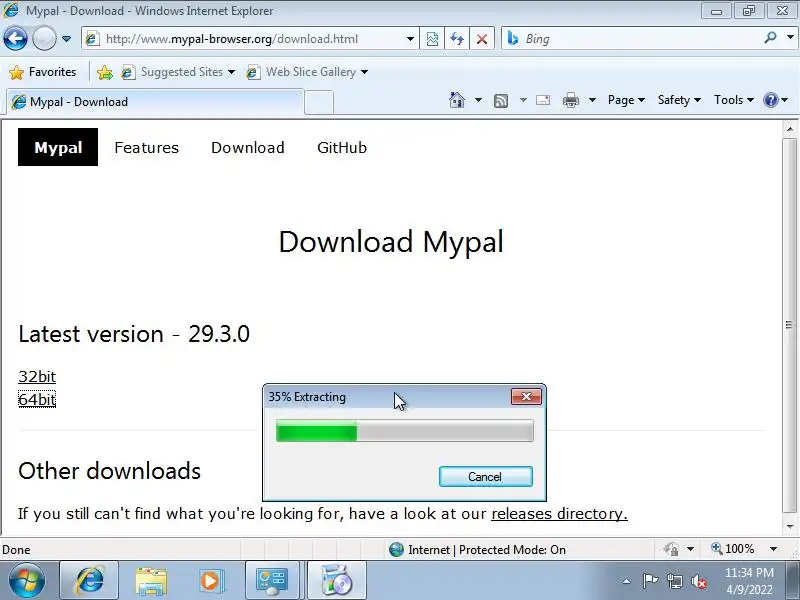Expand the Feeds dropdown arrow
Image resolution: width=800 pixels, height=600 pixels.
coord(523,100)
